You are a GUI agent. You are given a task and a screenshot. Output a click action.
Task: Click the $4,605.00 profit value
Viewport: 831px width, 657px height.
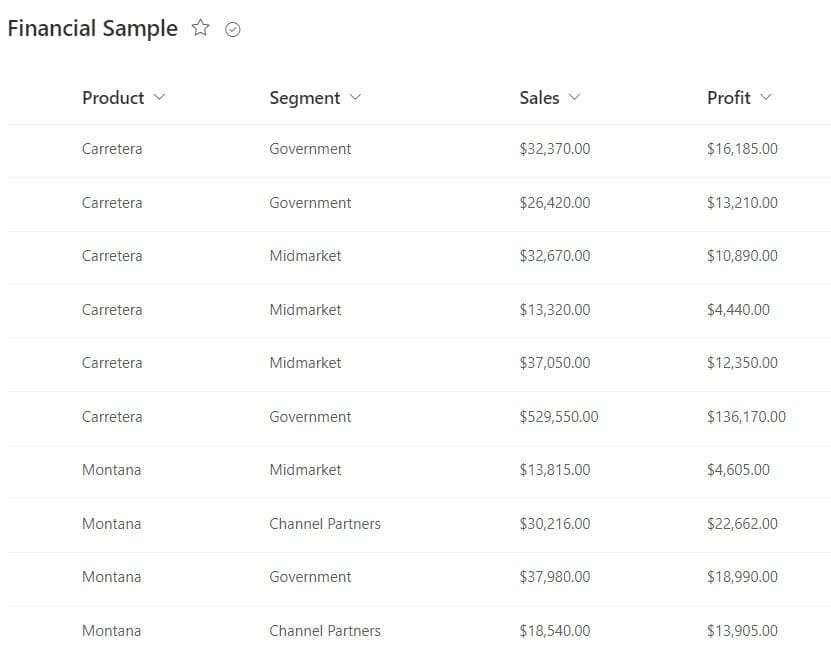(x=738, y=470)
